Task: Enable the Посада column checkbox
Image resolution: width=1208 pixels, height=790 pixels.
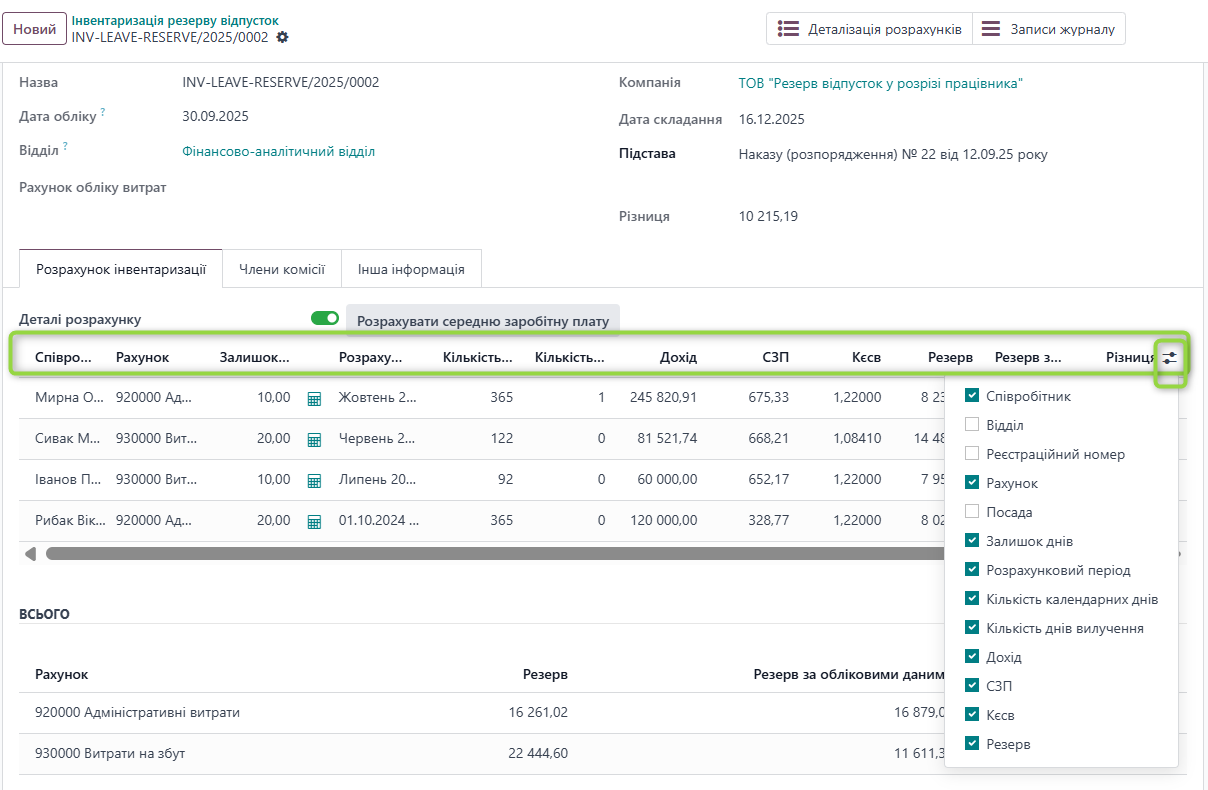Action: point(972,512)
